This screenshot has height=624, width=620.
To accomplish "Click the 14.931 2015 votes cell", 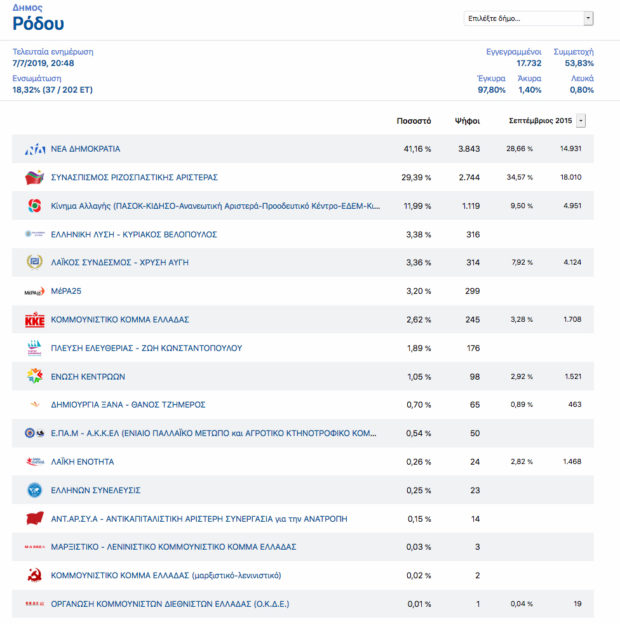I will pyautogui.click(x=571, y=148).
